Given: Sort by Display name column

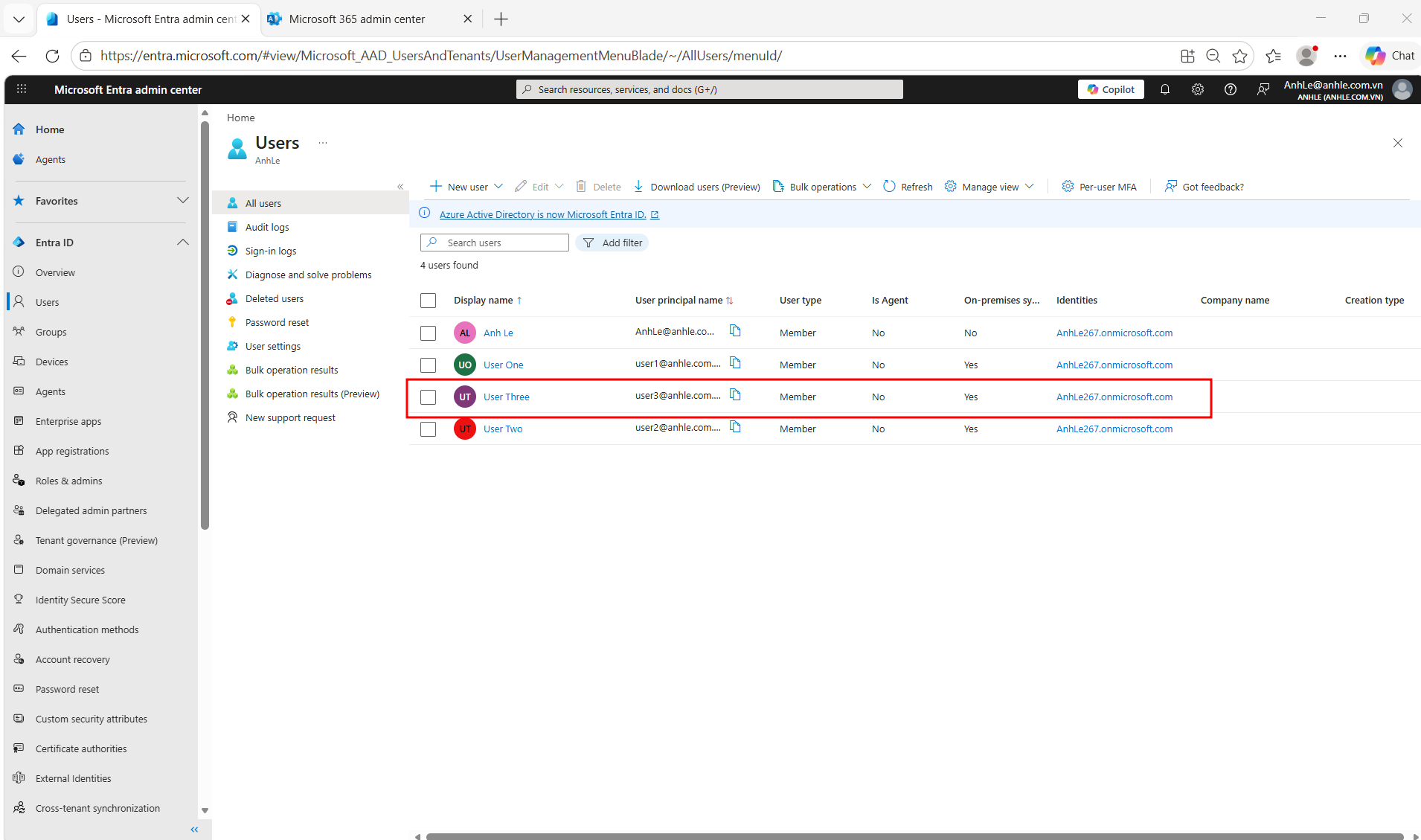Looking at the screenshot, I should (x=488, y=301).
